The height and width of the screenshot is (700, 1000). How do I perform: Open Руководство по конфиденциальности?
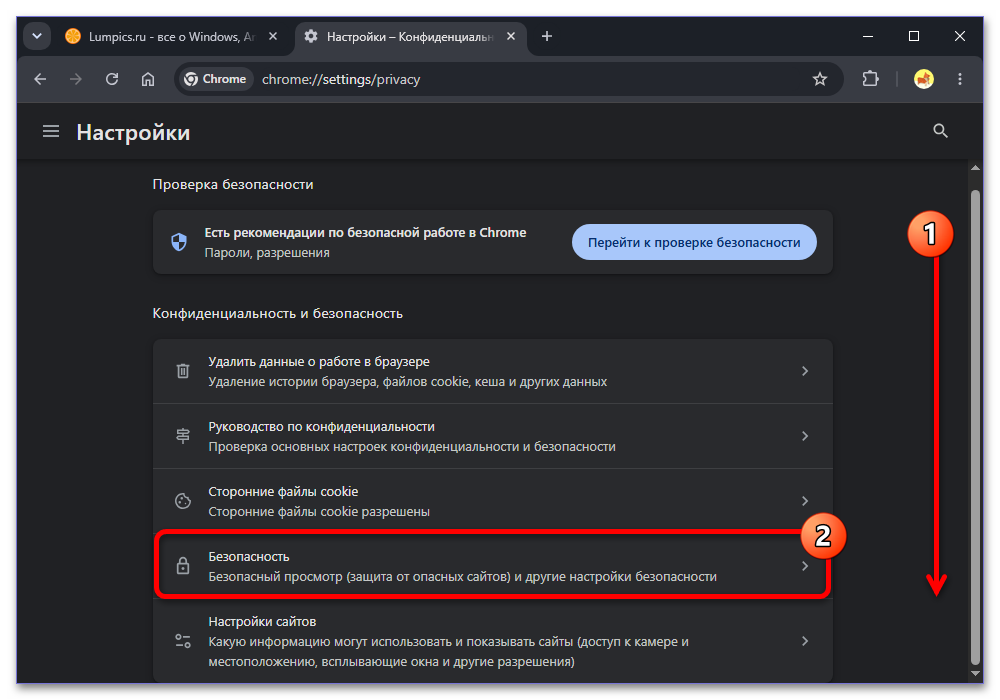(492, 436)
